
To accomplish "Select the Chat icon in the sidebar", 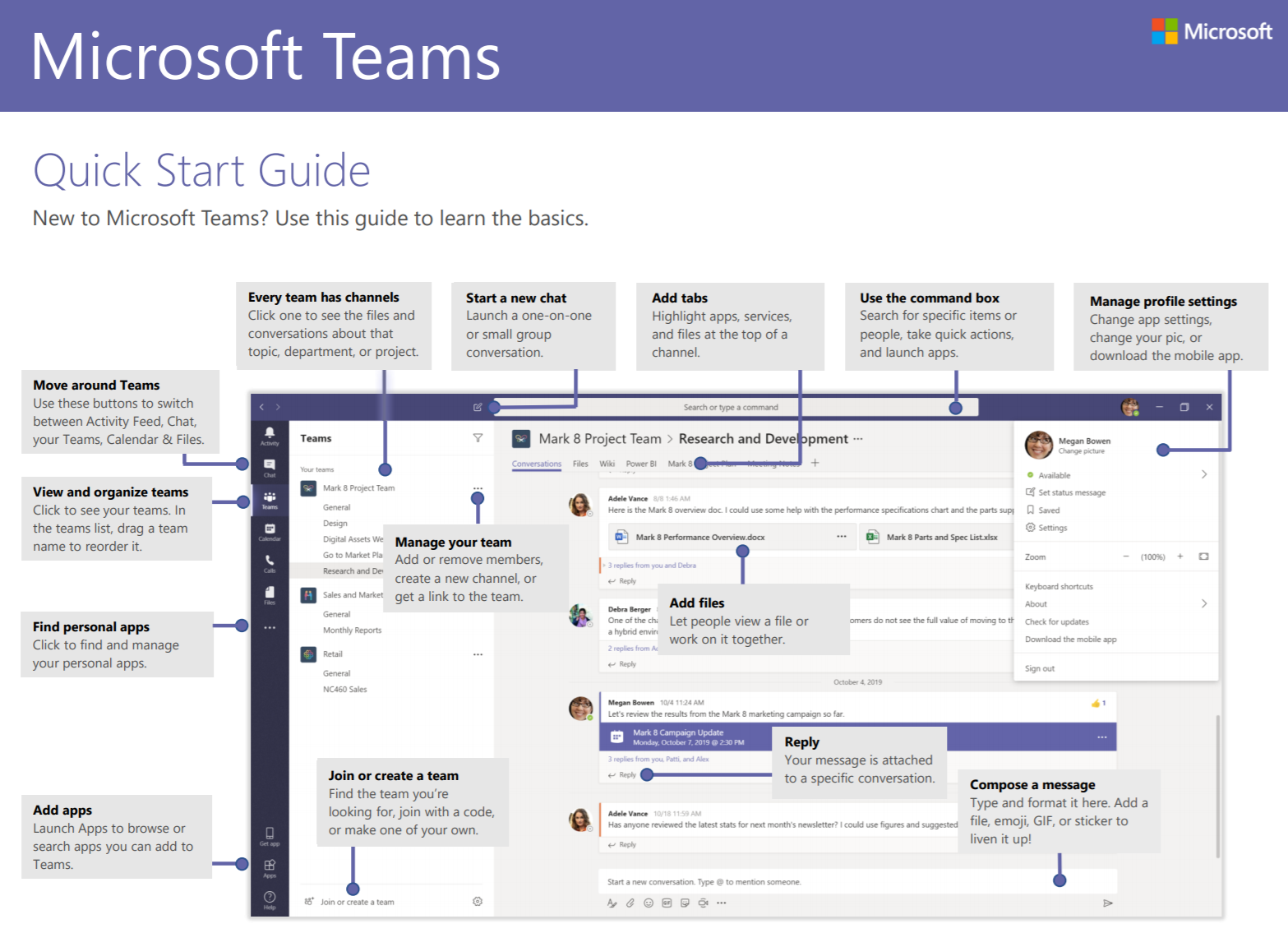I will pyautogui.click(x=270, y=465).
